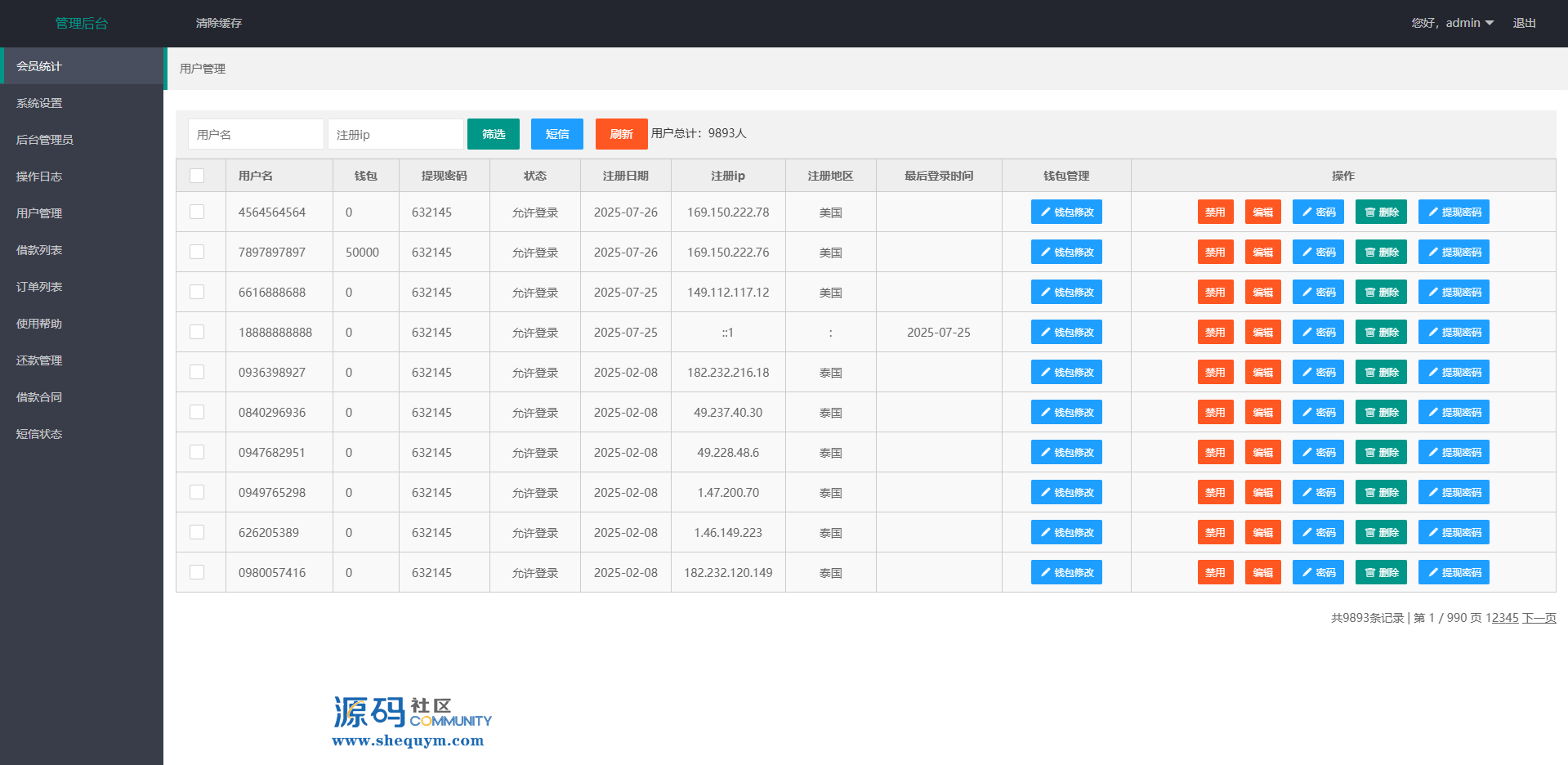The width and height of the screenshot is (1568, 765).
Task: Click into the 用户名 search field
Action: pos(256,134)
